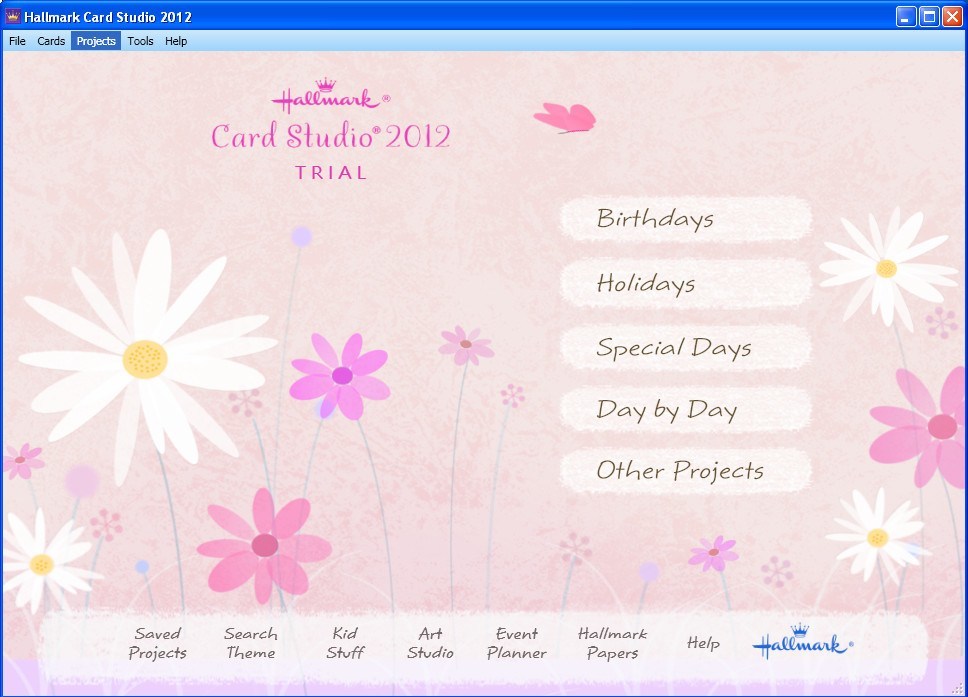Minimize the Hallmark Card Studio window

[906, 17]
